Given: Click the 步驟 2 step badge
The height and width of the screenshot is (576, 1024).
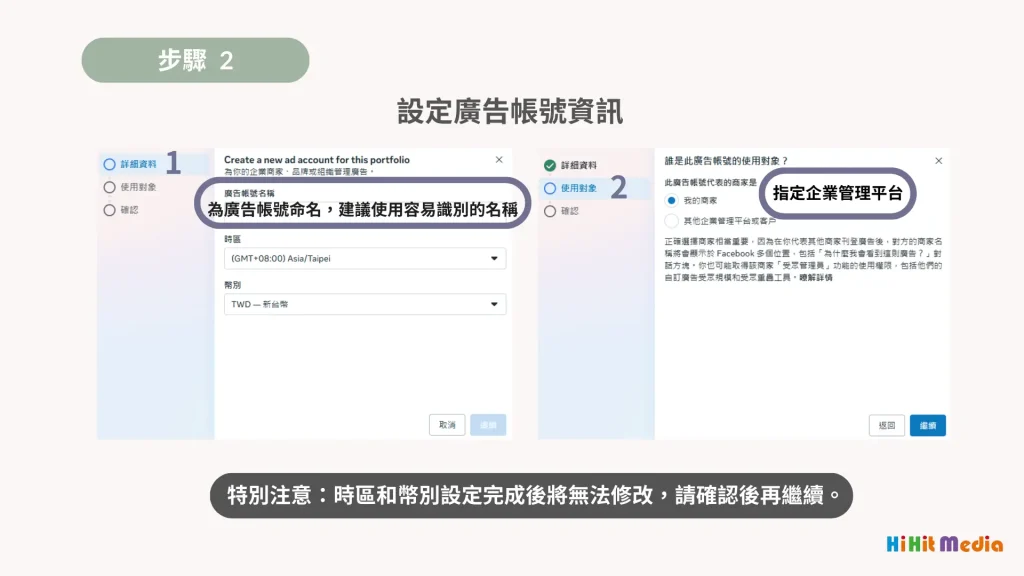Looking at the screenshot, I should click(x=195, y=60).
